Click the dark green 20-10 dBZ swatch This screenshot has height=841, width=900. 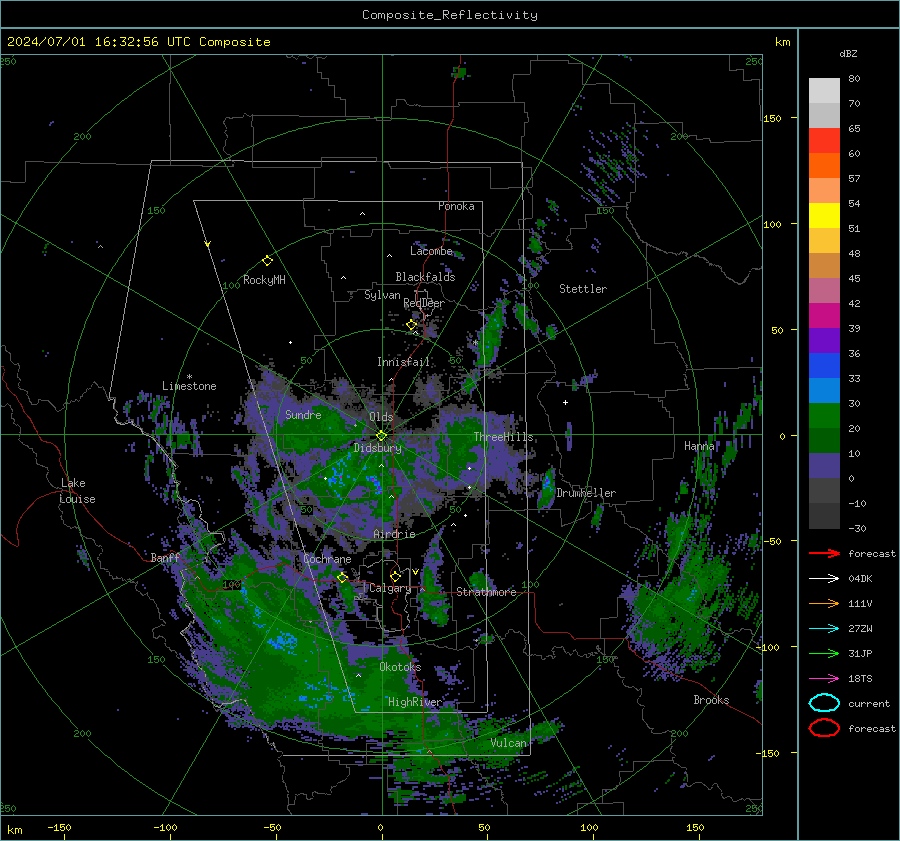[x=824, y=440]
